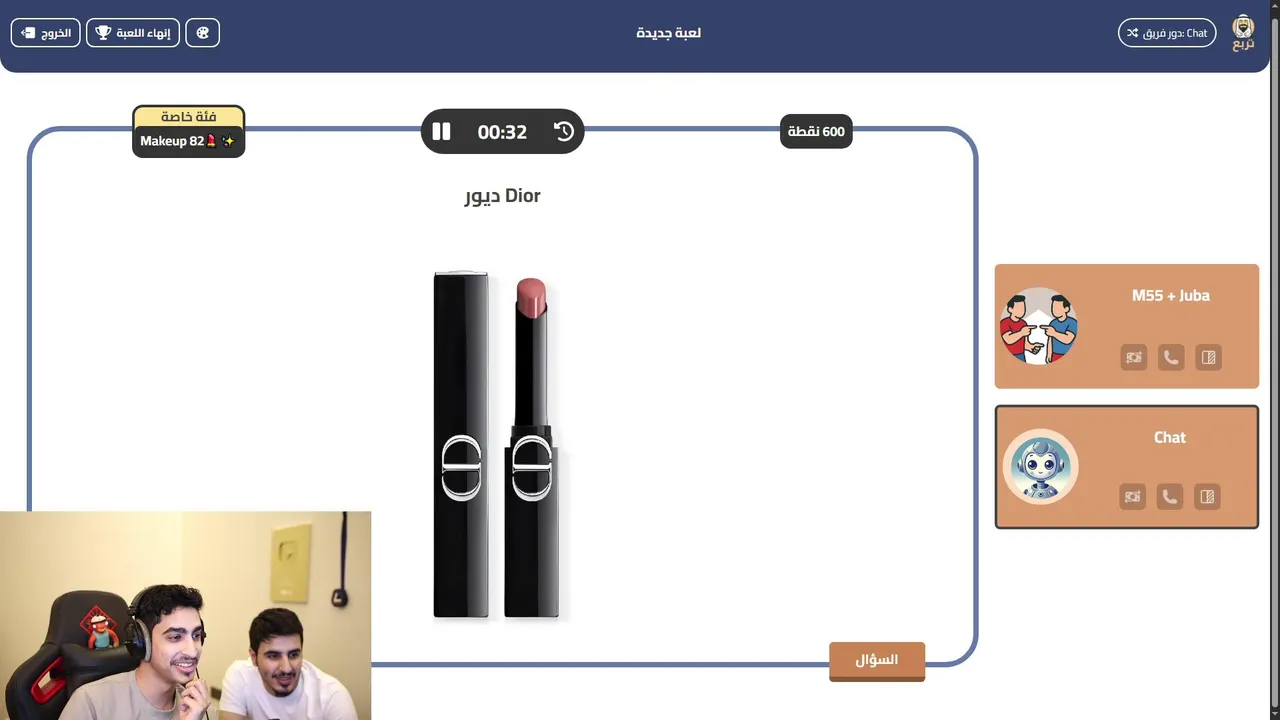
Task: Use the phone call lifeline for M55 + Juba
Action: 1171,357
